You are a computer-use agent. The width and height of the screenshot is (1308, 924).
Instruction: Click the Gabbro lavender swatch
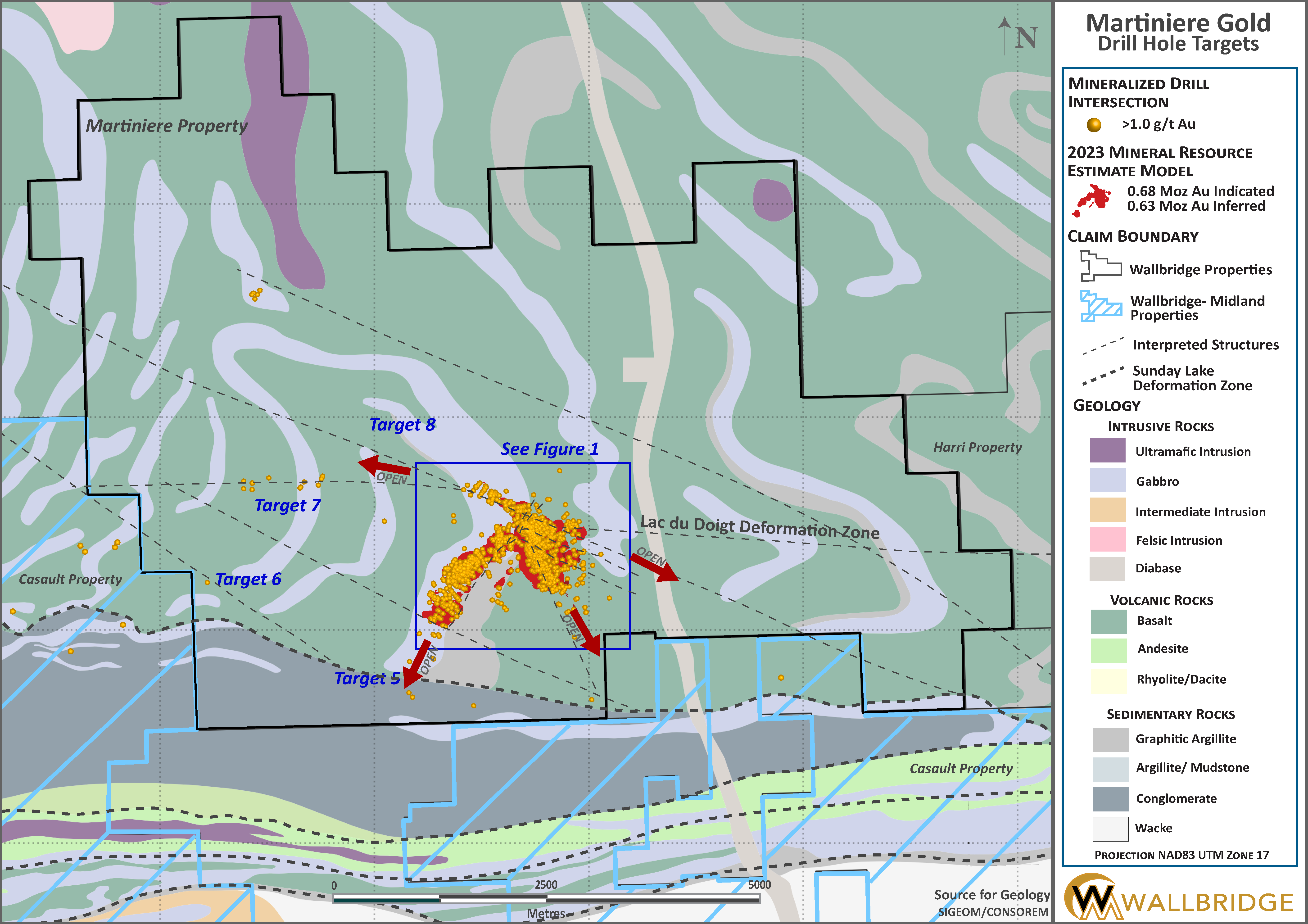[x=1108, y=480]
